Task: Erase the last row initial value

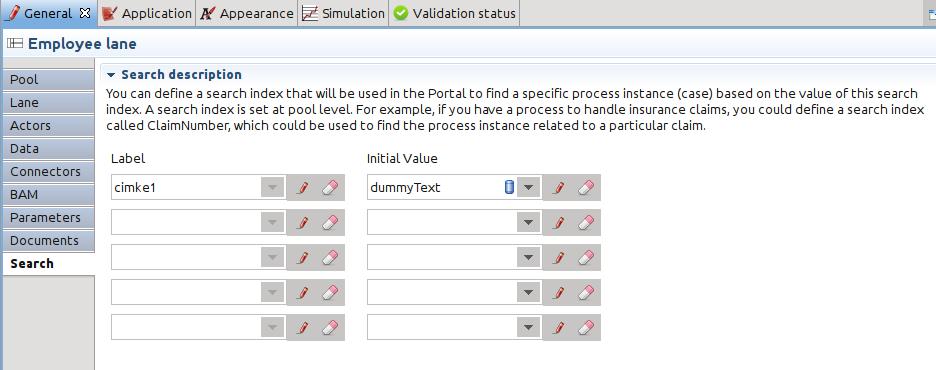Action: [586, 328]
